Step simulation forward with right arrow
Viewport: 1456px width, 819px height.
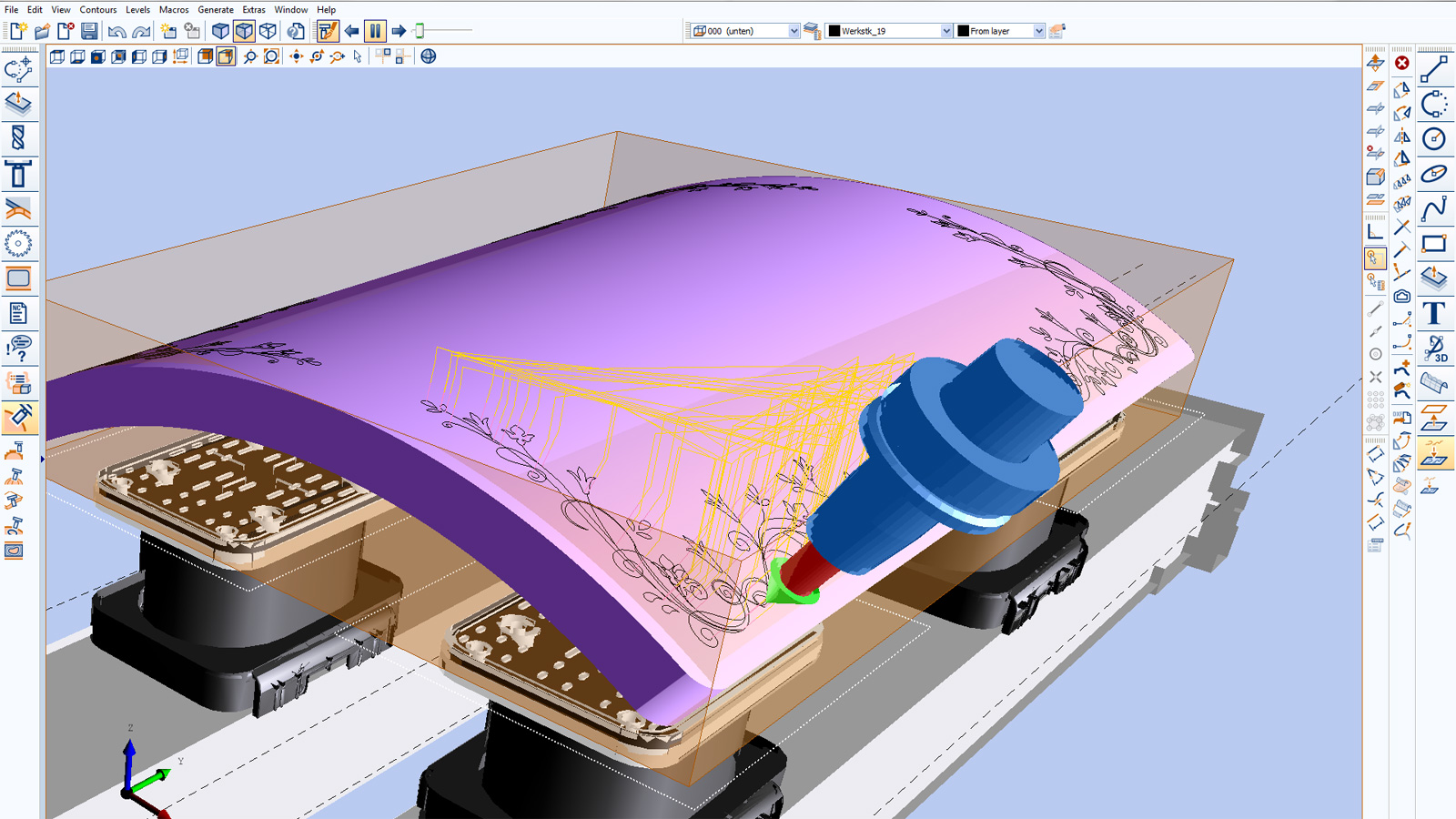tap(399, 31)
